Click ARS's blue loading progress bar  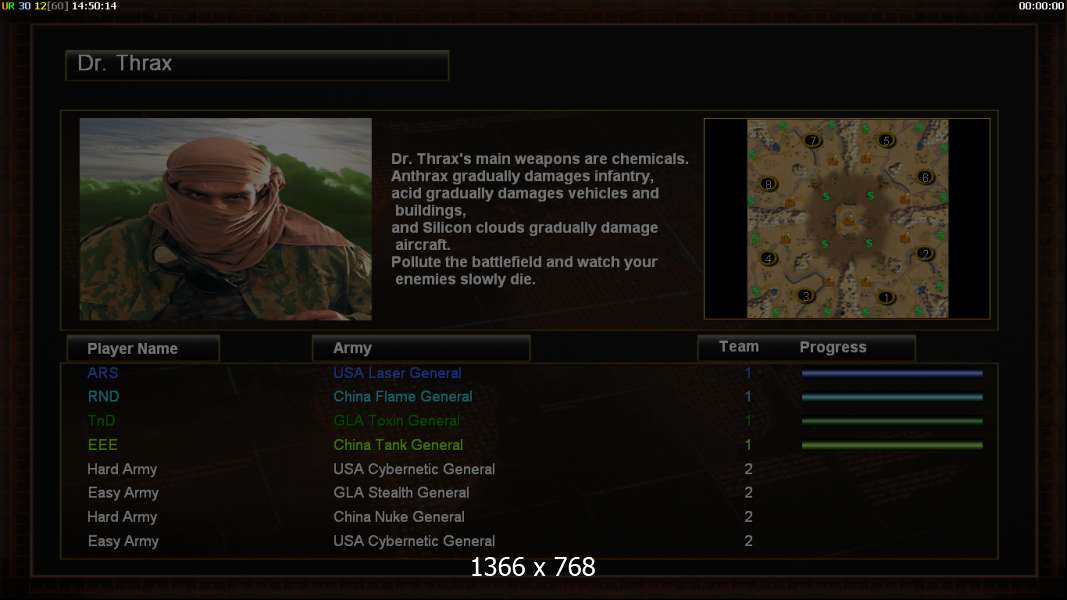[x=892, y=373]
